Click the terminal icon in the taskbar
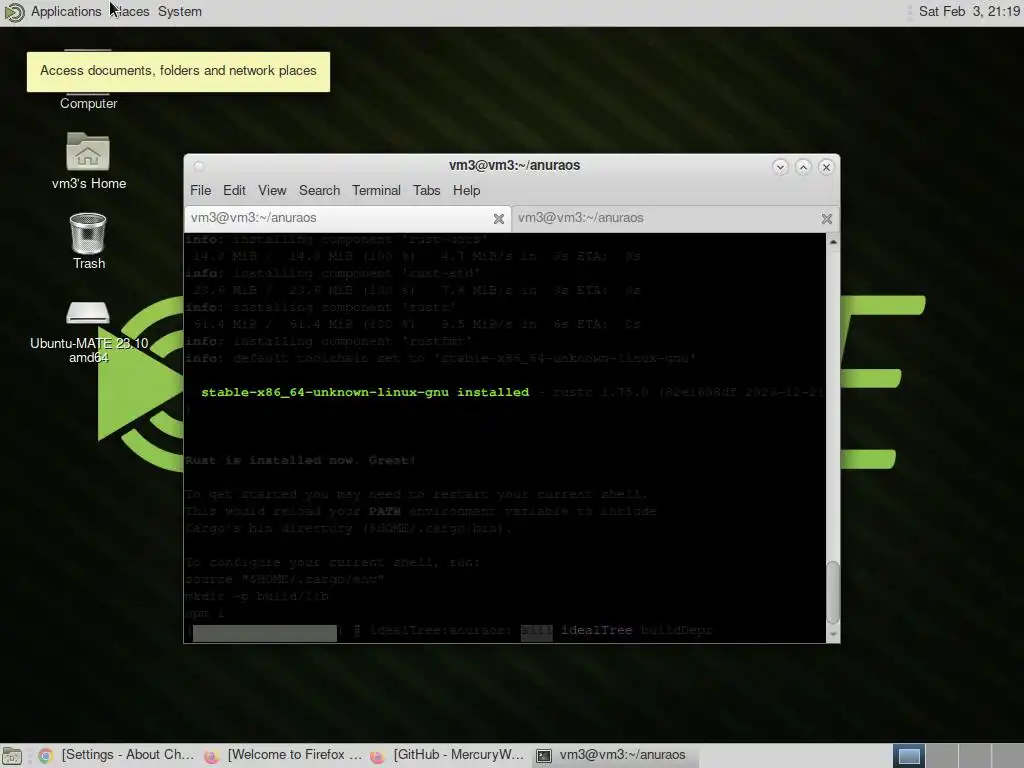1024x768 pixels. pos(544,756)
